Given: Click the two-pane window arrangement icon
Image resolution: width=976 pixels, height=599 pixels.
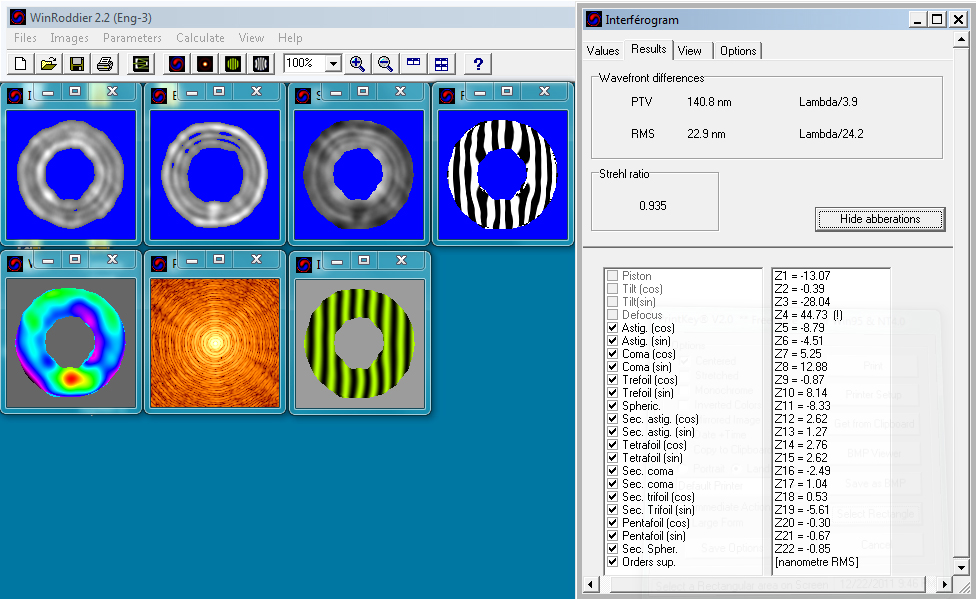Looking at the screenshot, I should [x=413, y=64].
